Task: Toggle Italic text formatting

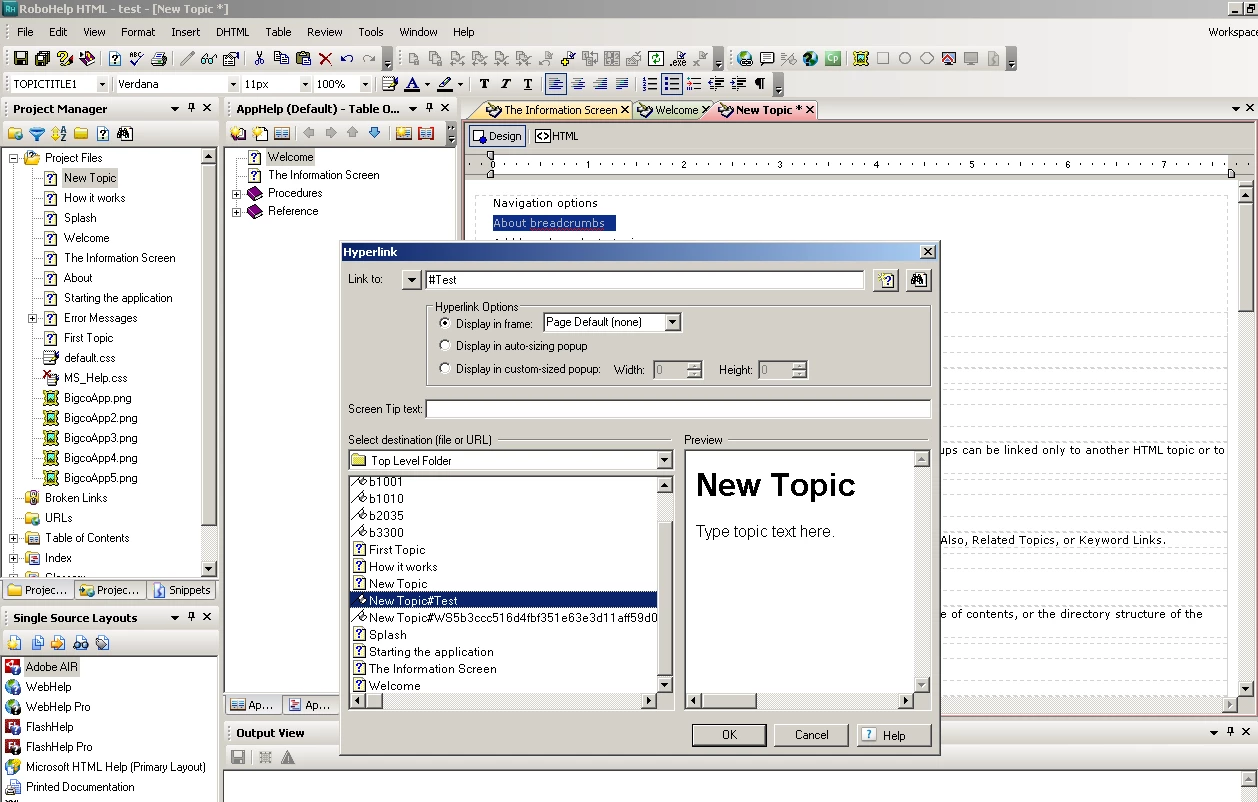Action: [506, 84]
